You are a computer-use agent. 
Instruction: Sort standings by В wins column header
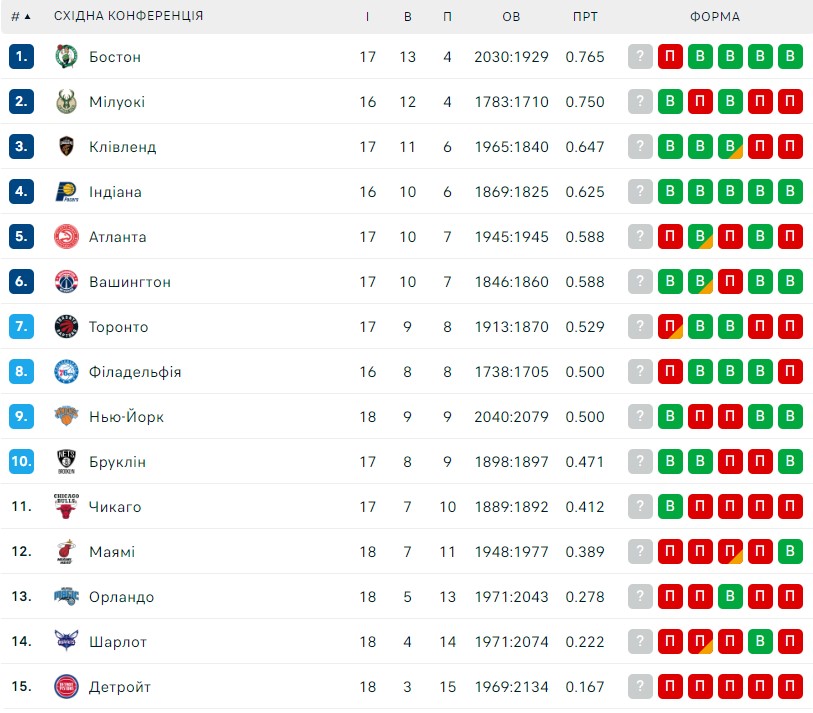coord(408,17)
